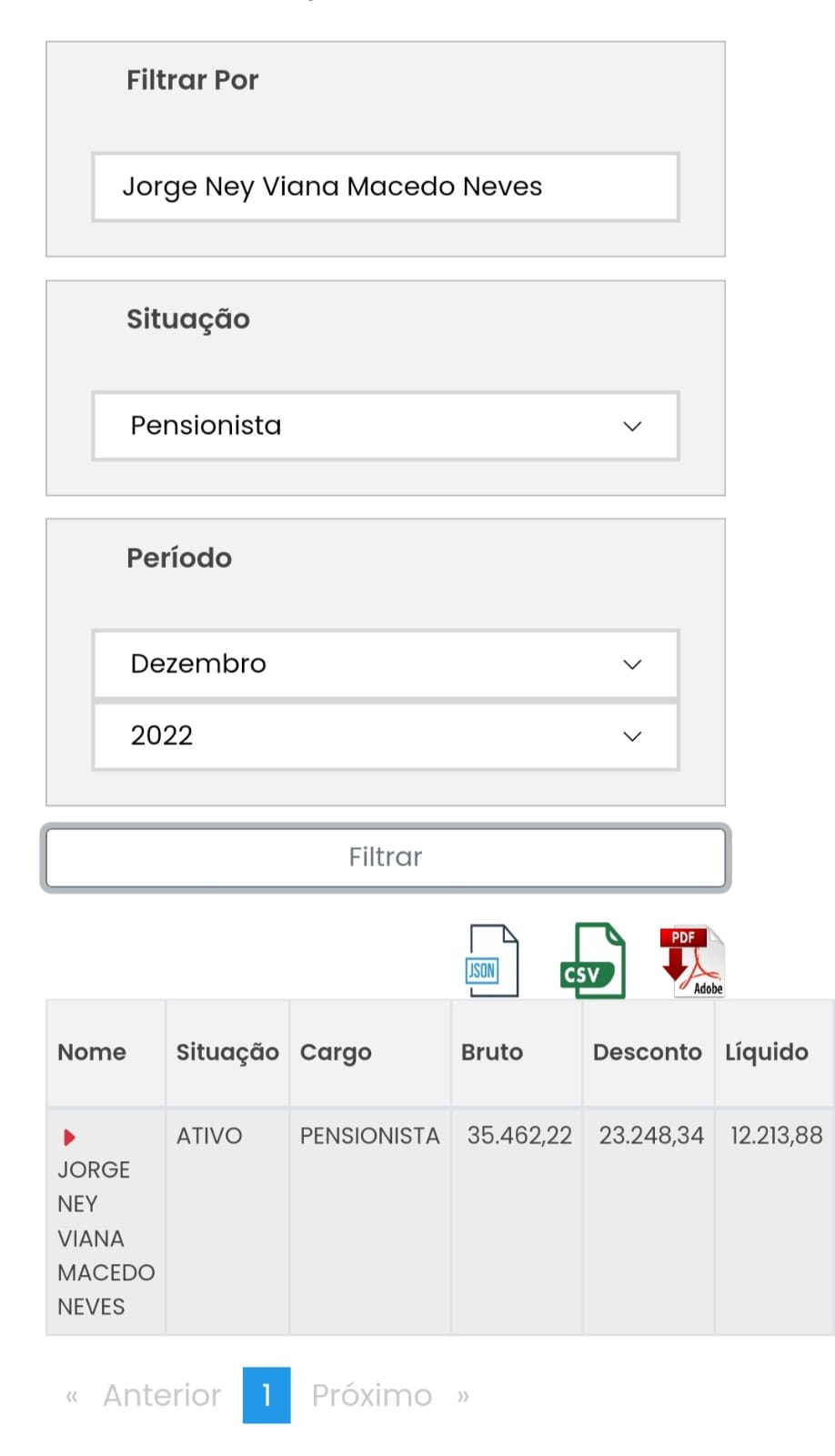
Task: Open the Situação dropdown showing Pensionista
Action: pos(386,426)
